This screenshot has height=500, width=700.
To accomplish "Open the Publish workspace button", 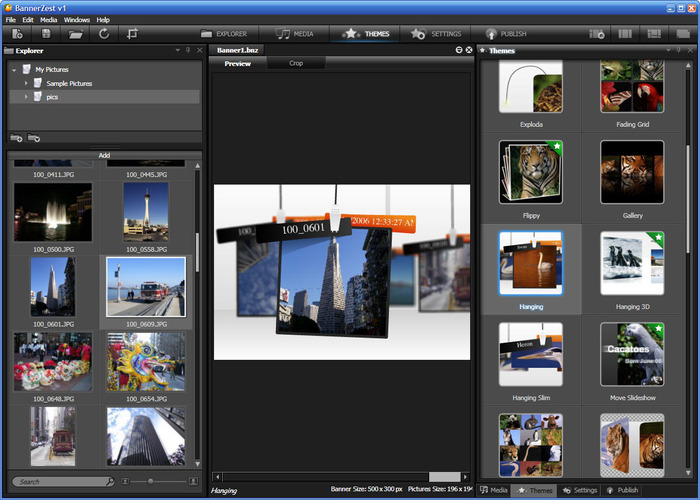I will pos(506,34).
